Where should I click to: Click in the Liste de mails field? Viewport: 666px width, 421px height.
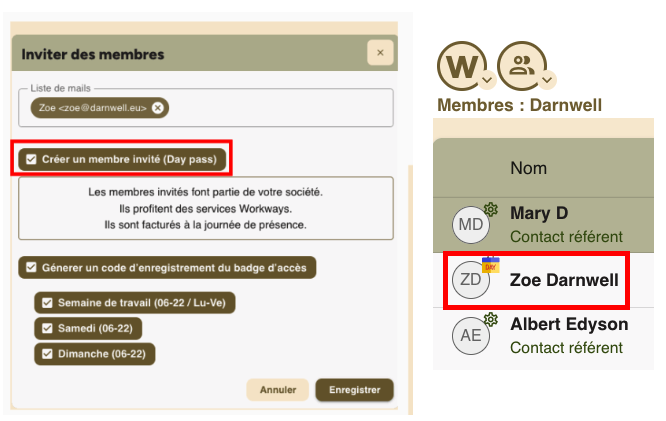[280, 108]
